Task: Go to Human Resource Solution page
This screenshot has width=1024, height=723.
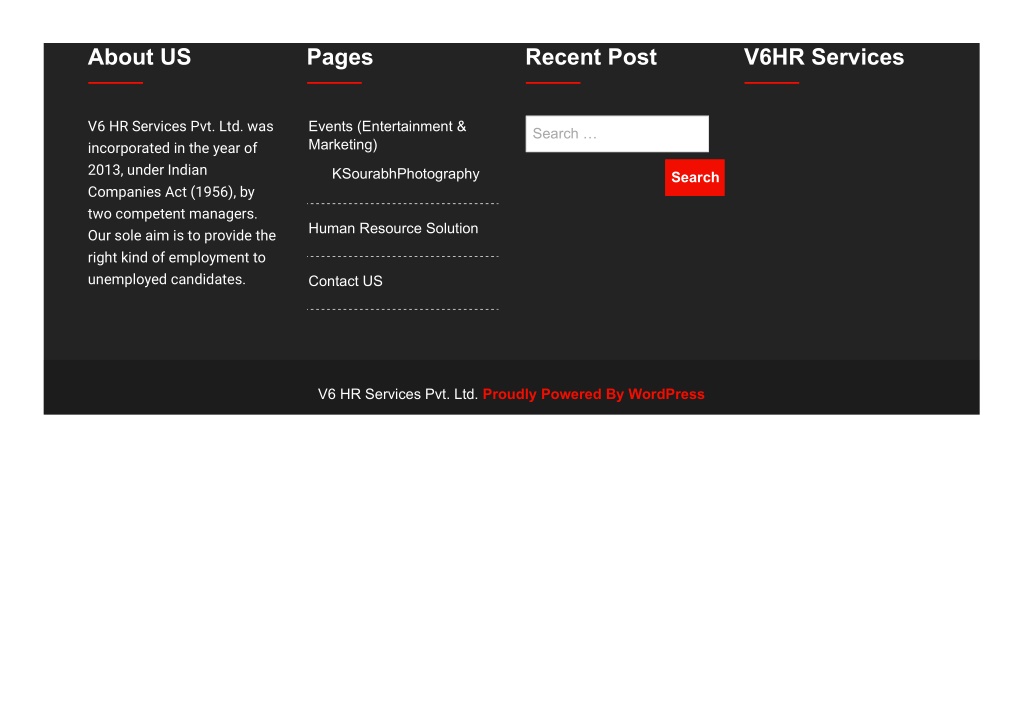Action: pos(393,228)
